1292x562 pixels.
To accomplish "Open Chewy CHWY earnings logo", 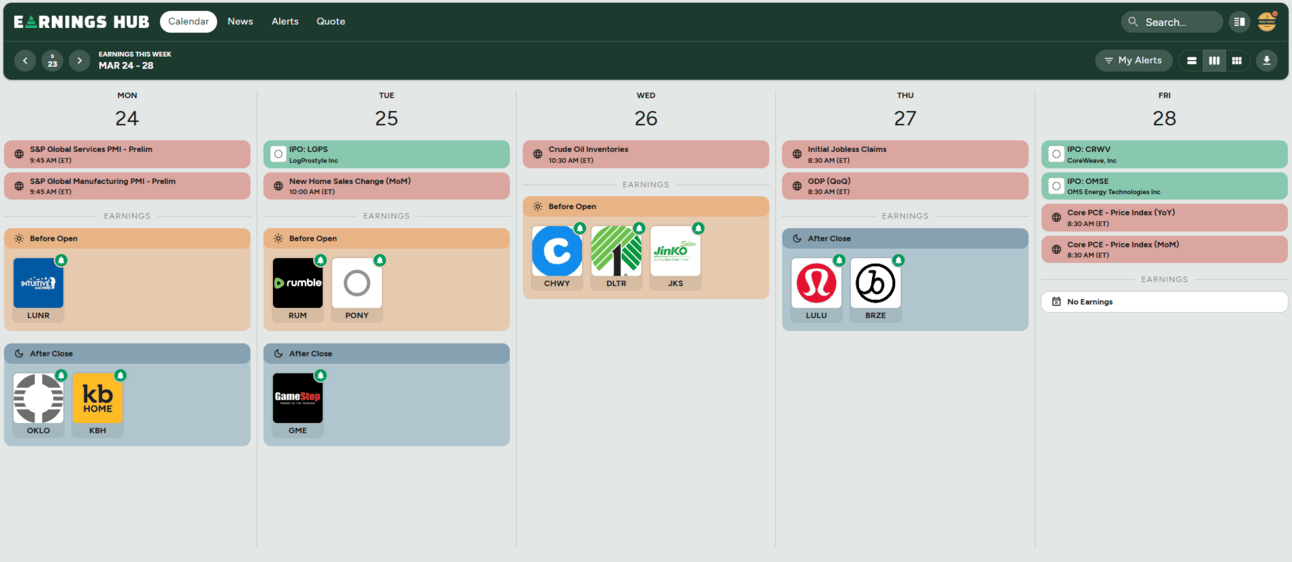I will (557, 251).
